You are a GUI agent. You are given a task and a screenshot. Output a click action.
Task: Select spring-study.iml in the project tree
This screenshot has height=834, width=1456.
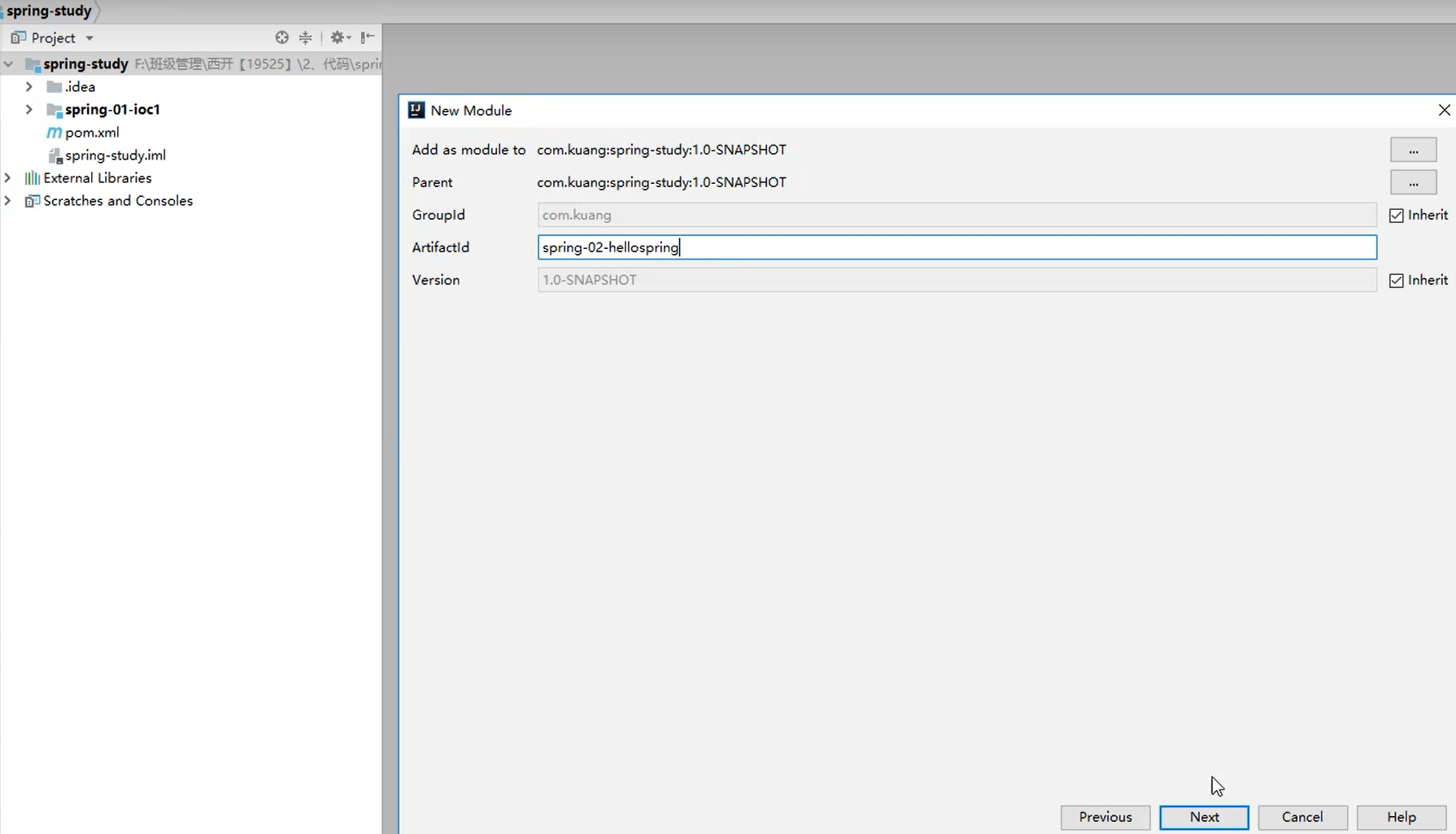pos(116,155)
